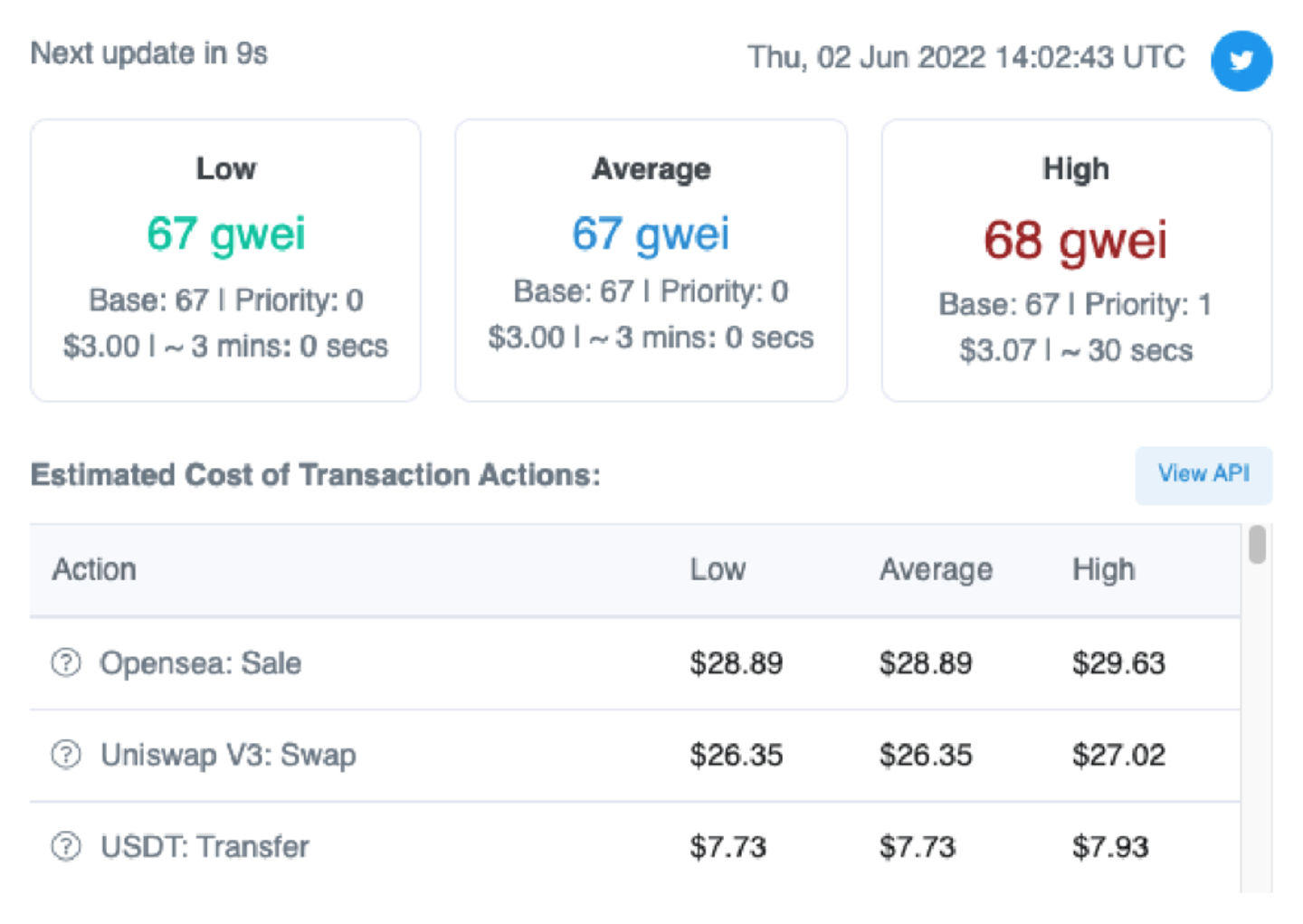Select the Average gas price card
The width and height of the screenshot is (1303, 924).
tap(651, 261)
